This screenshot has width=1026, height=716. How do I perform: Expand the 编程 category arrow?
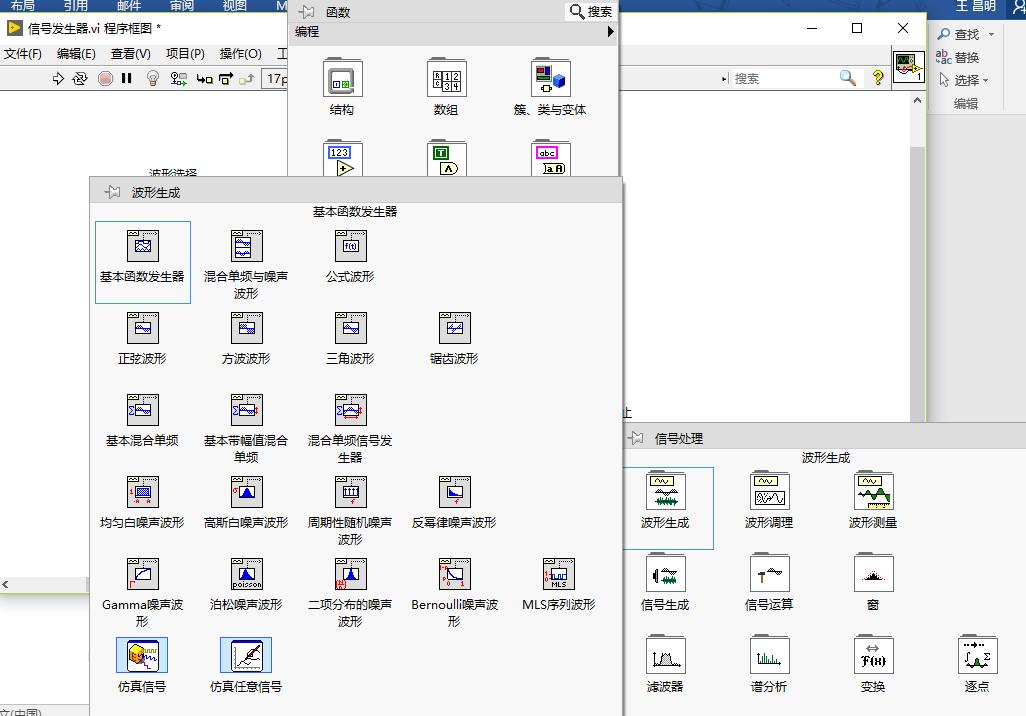(x=610, y=31)
